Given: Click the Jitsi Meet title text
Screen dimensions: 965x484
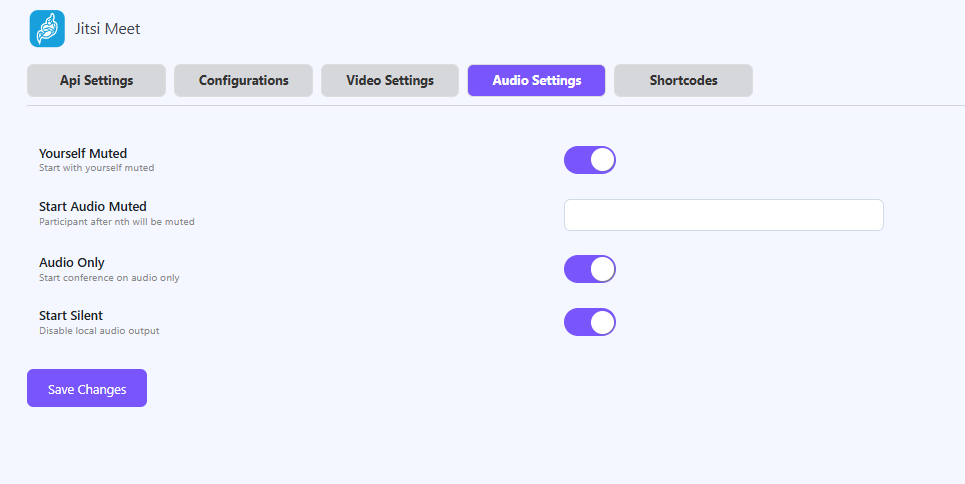Looking at the screenshot, I should click(x=108, y=29).
